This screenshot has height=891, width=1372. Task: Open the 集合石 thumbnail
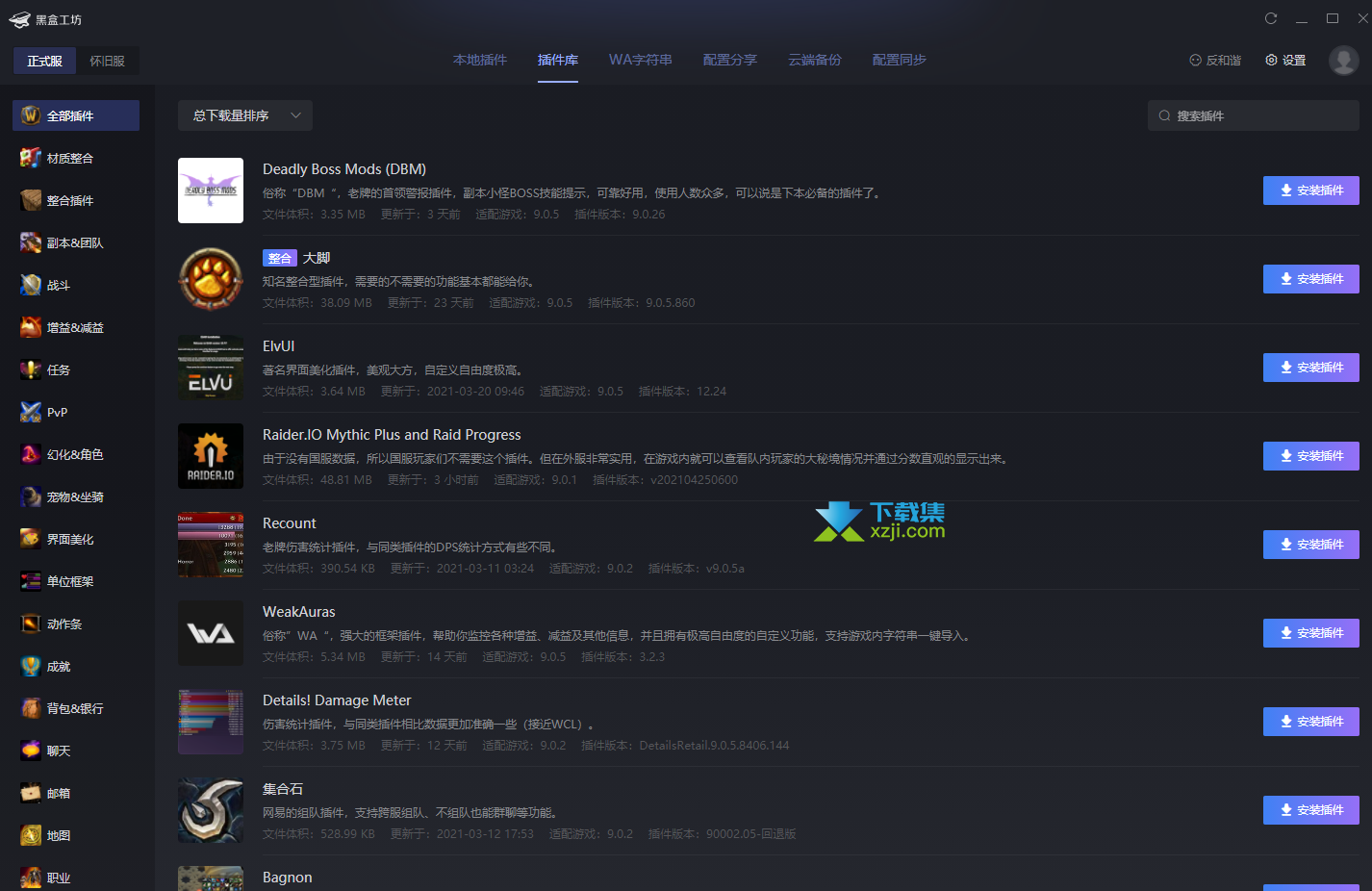tap(211, 810)
